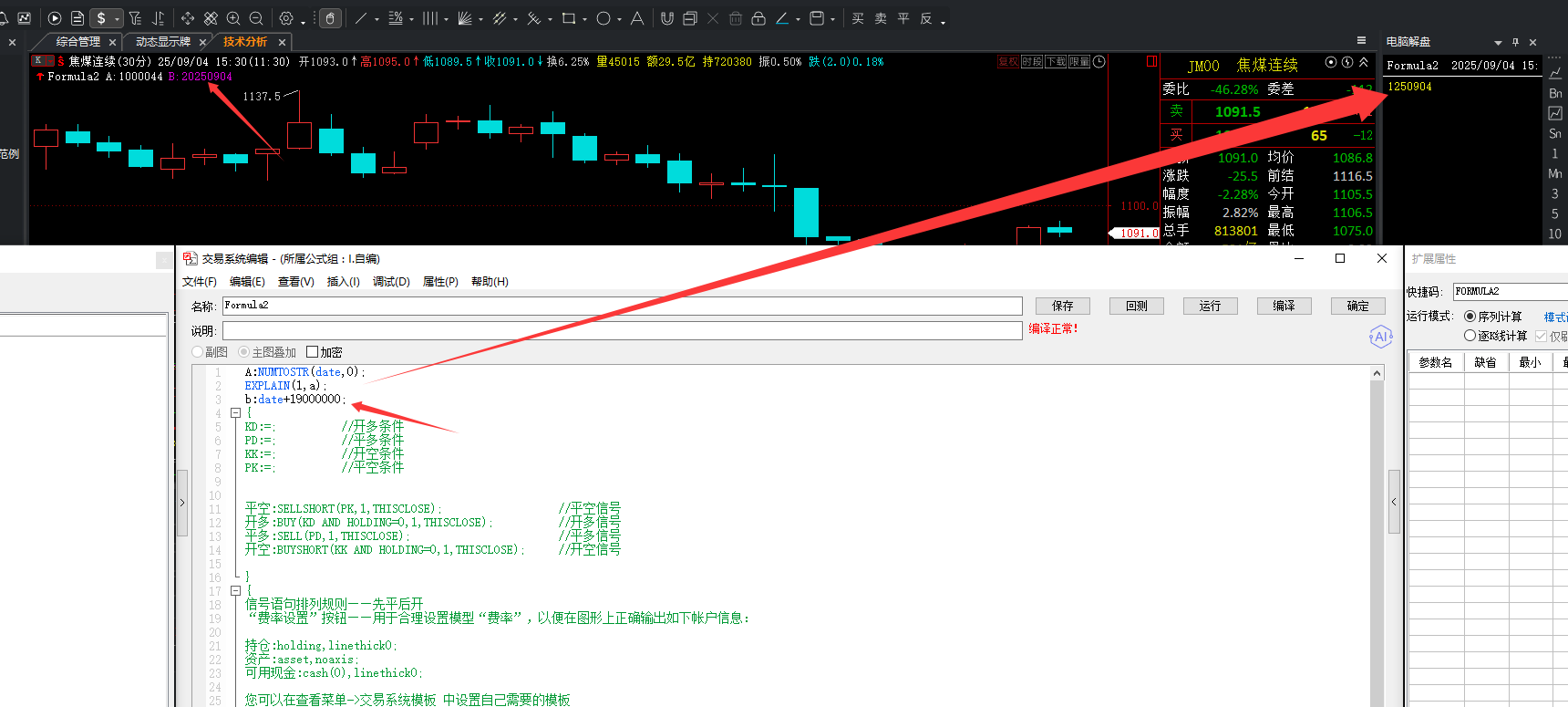Click the zoom in magnifier icon
Image resolution: width=1568 pixels, height=707 pixels.
[x=233, y=18]
